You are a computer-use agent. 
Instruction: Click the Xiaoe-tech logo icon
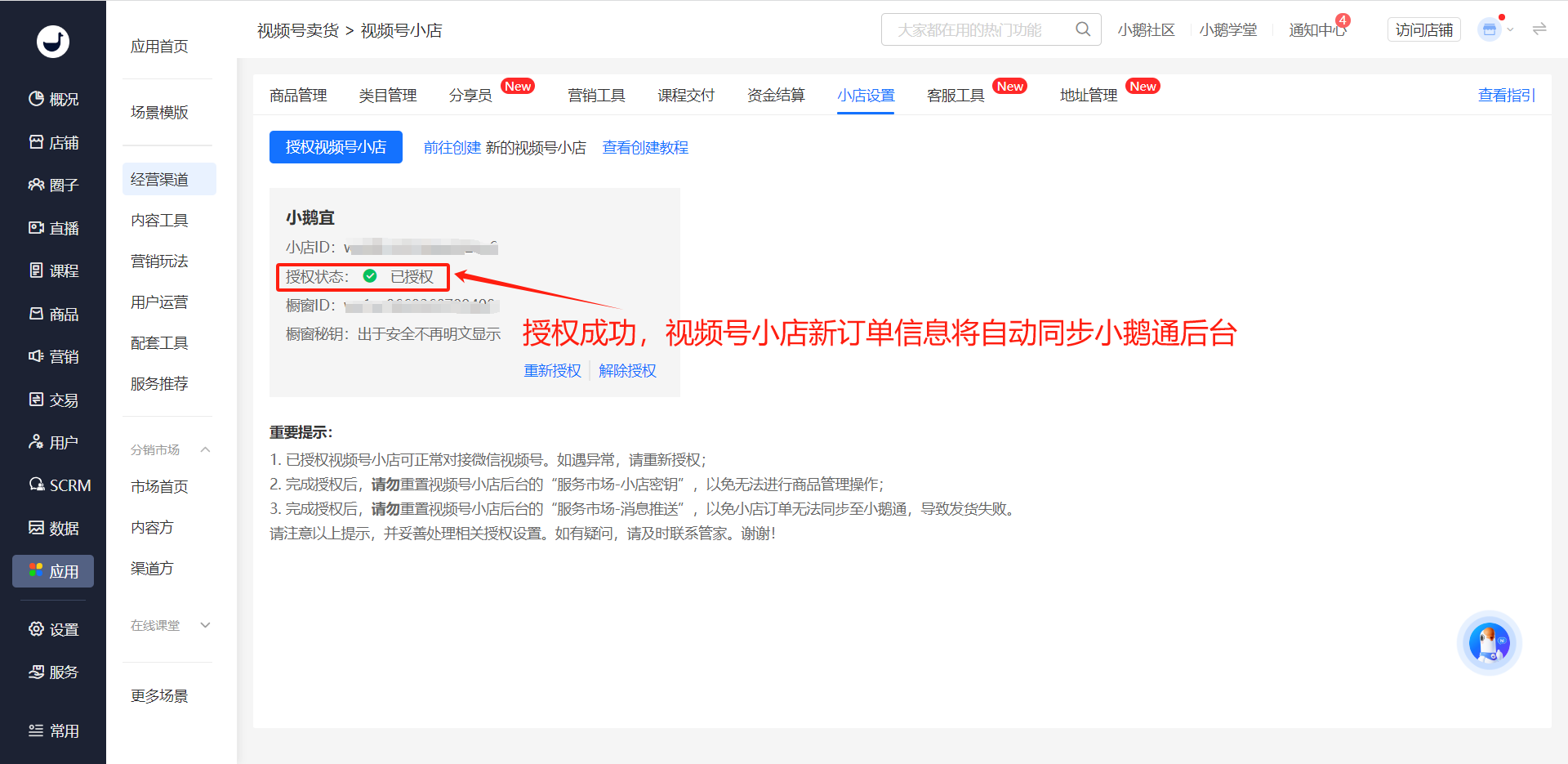53,41
